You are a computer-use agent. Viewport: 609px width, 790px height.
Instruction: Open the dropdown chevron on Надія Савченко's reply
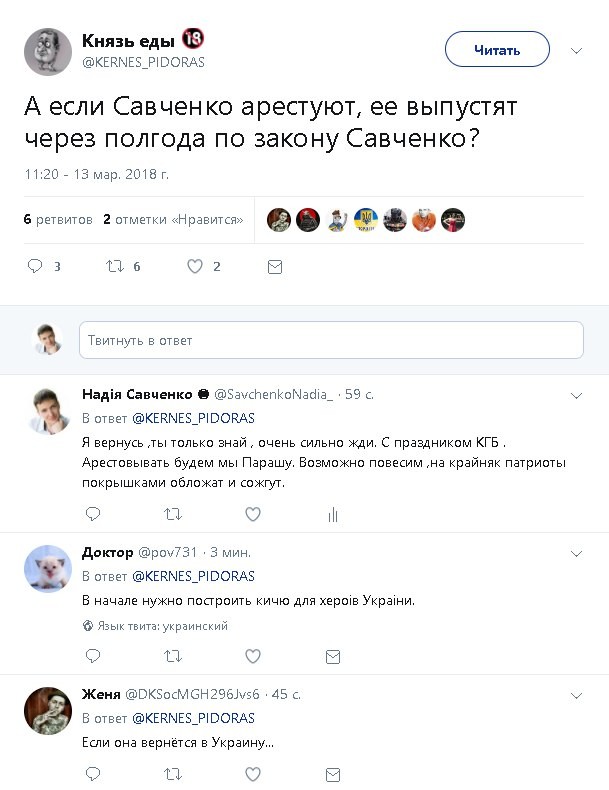[576, 396]
